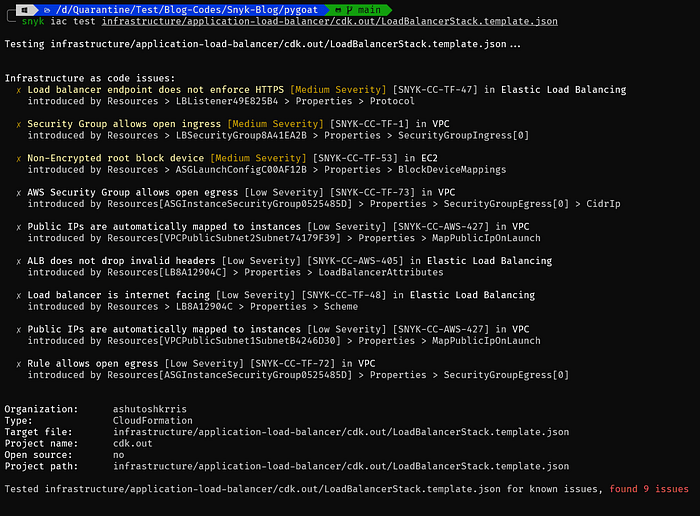Image resolution: width=700 pixels, height=516 pixels.
Task: Click the x marker beside VPCPublicSubnet2 public IPs issue
Action: tap(18, 227)
